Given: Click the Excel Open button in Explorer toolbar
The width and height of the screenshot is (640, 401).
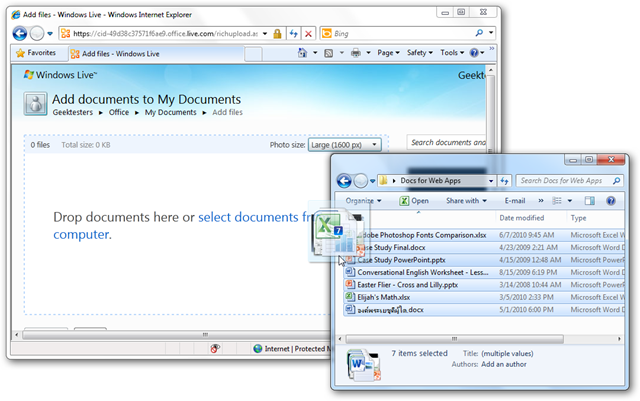Looking at the screenshot, I should pyautogui.click(x=414, y=200).
